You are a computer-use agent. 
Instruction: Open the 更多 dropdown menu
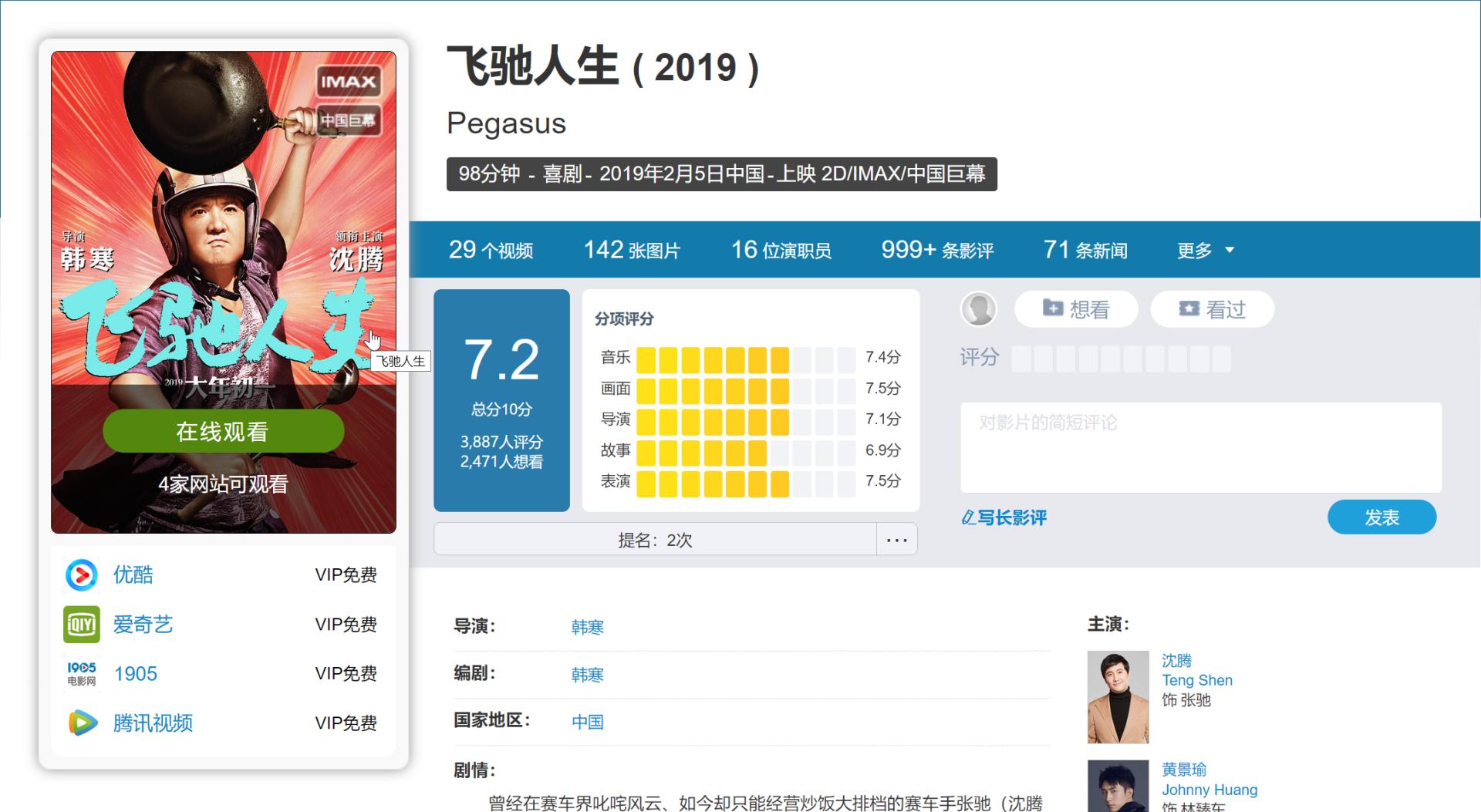[x=1204, y=250]
